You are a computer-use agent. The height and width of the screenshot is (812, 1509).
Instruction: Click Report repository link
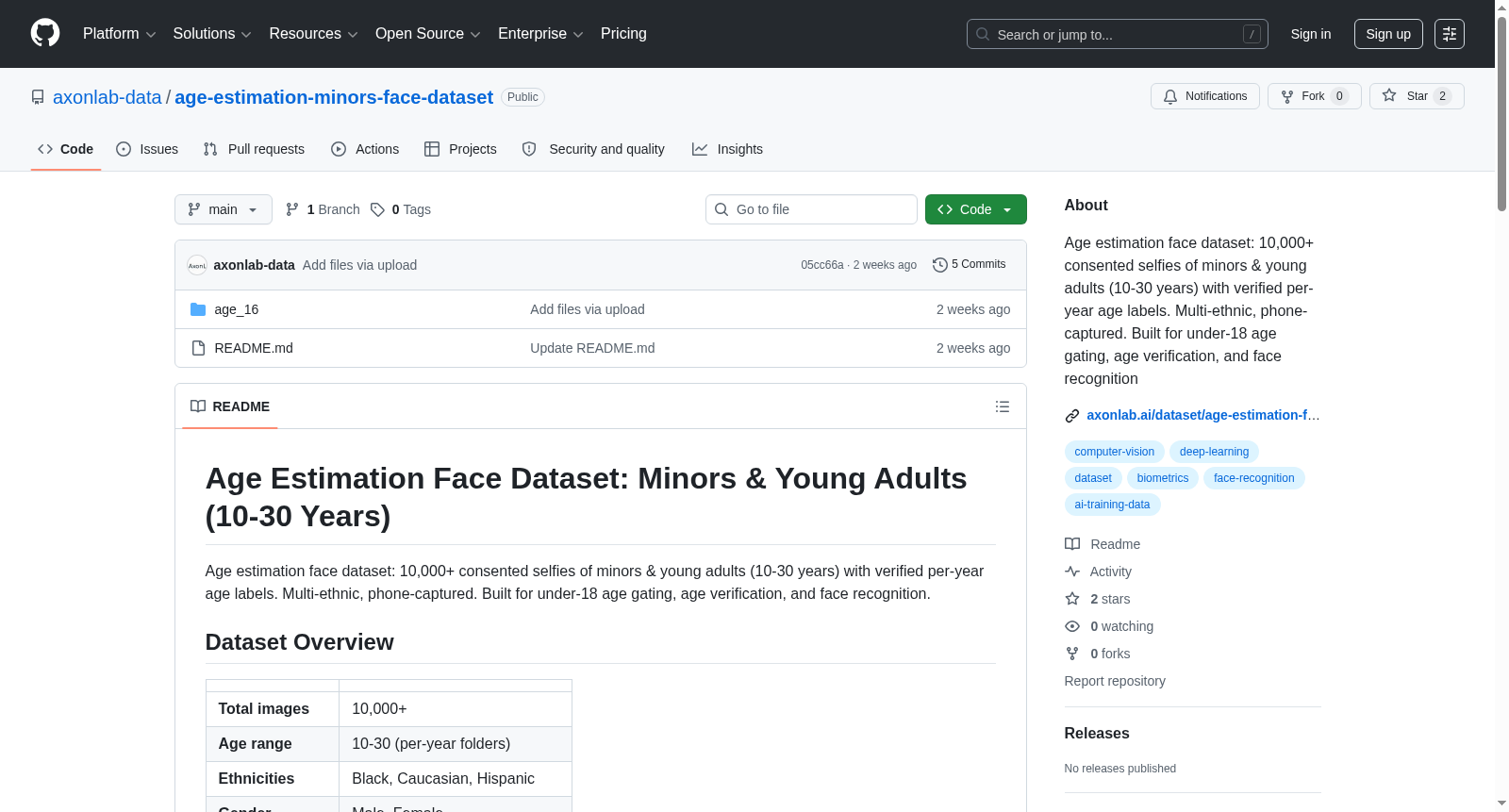(x=1115, y=681)
